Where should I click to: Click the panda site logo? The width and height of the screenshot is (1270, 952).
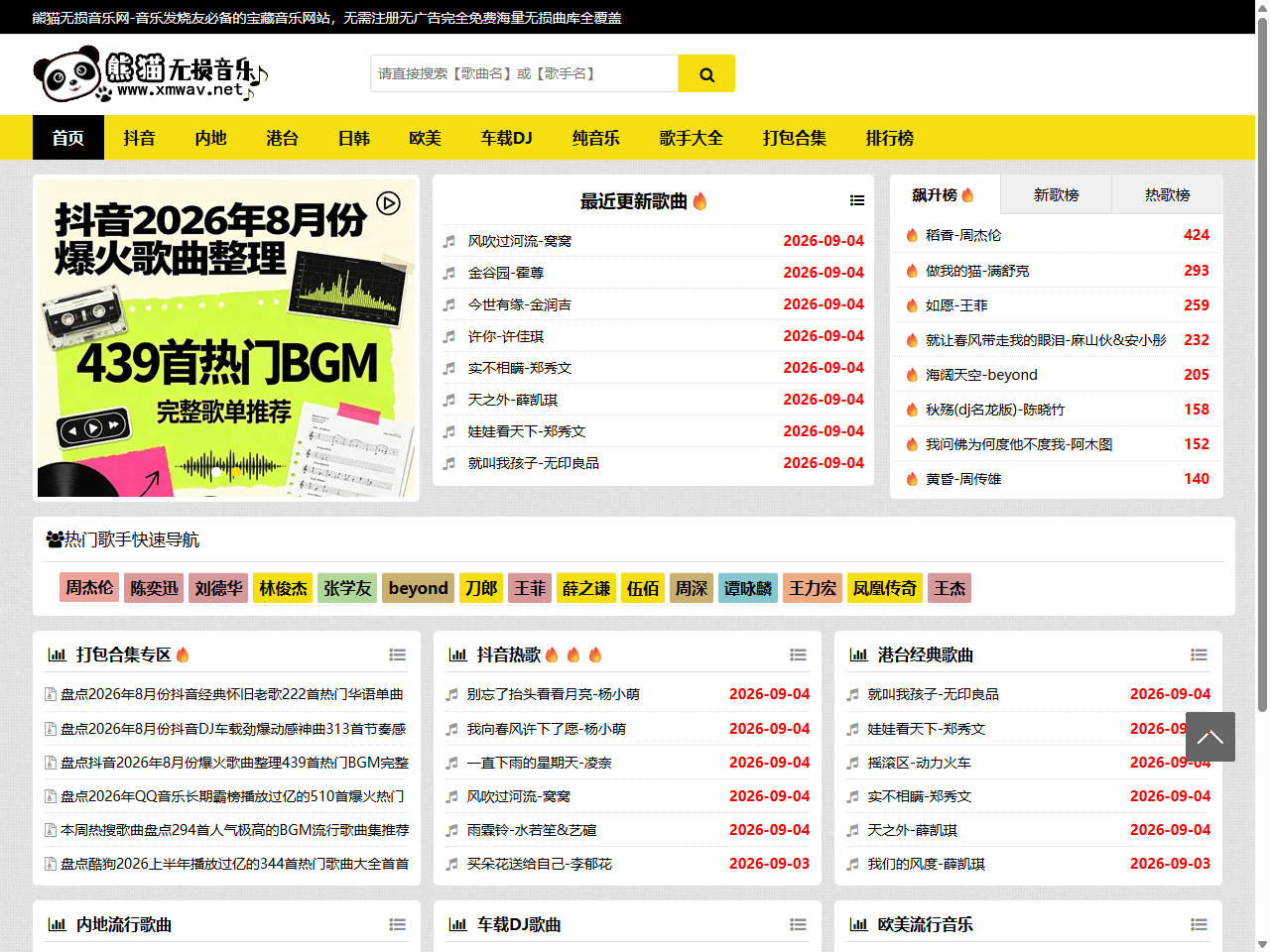click(x=151, y=76)
